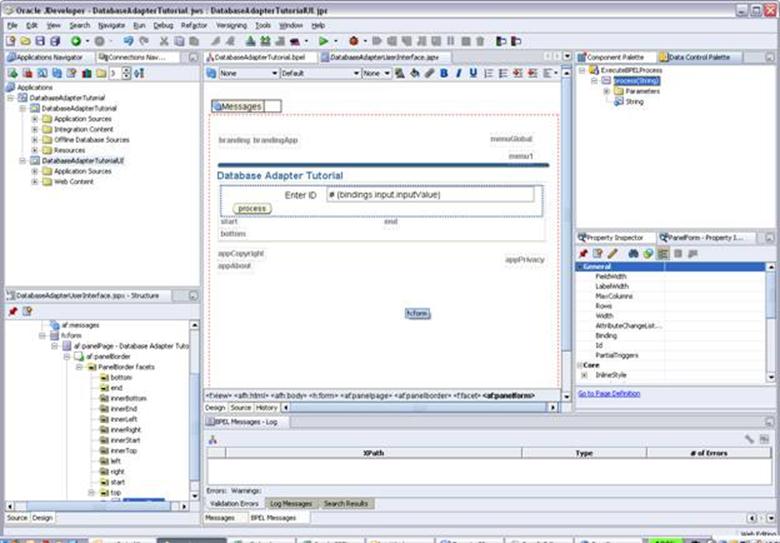Select the FieldWidth property row
The image size is (780, 543).
[670, 276]
